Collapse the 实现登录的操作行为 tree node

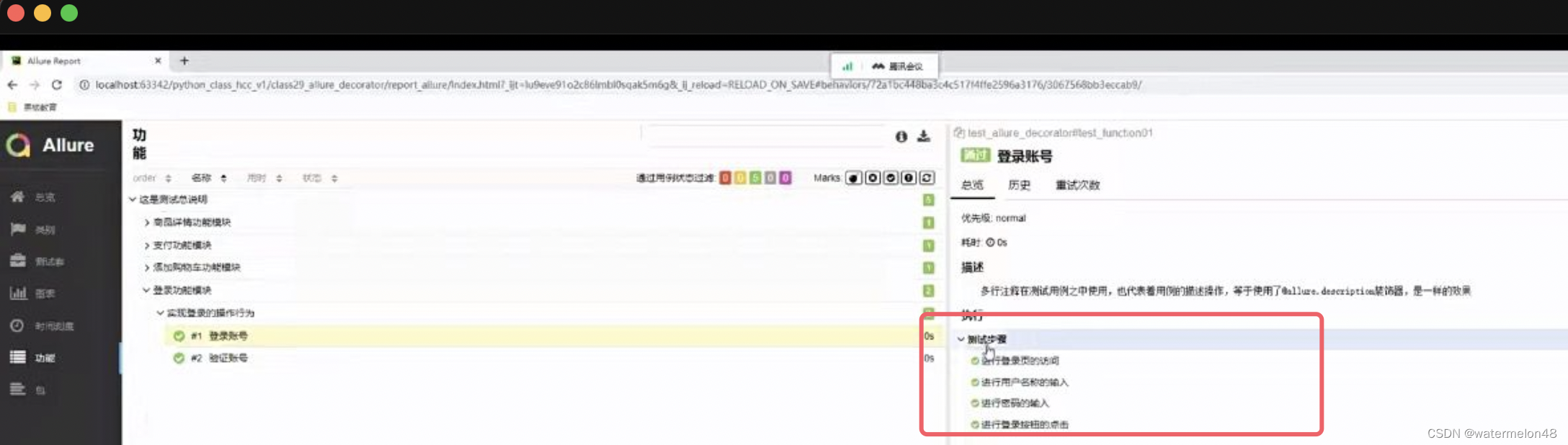point(160,313)
